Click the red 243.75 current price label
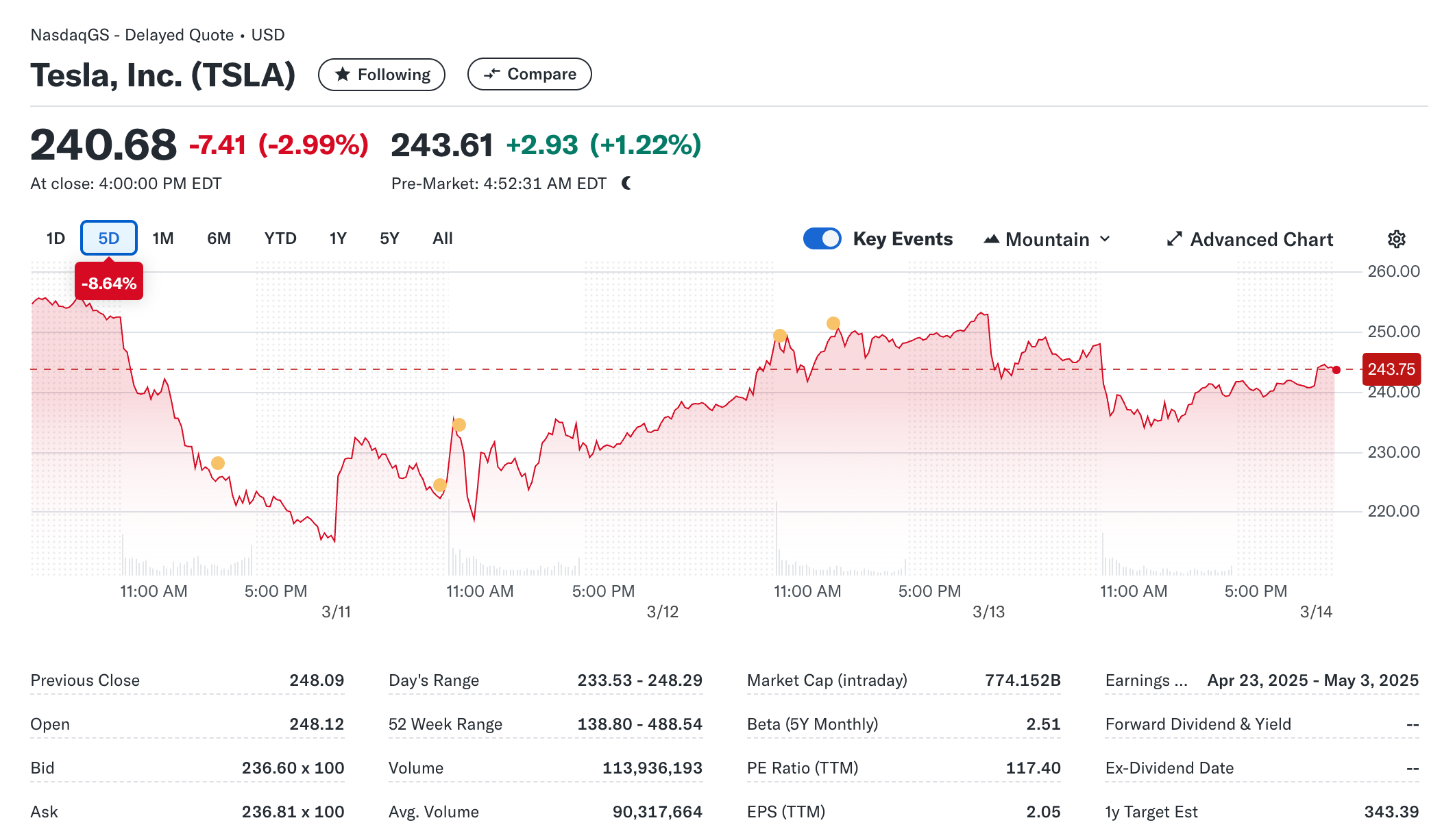This screenshot has width=1442, height=840. tap(1391, 369)
